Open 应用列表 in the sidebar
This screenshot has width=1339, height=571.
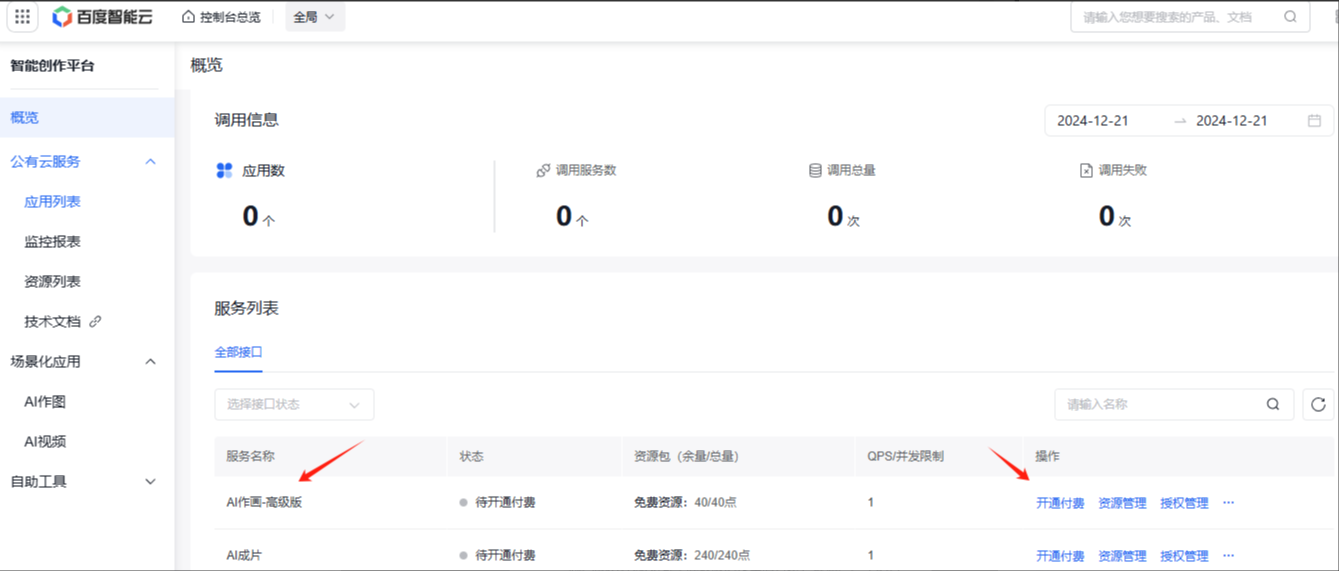[x=52, y=202]
